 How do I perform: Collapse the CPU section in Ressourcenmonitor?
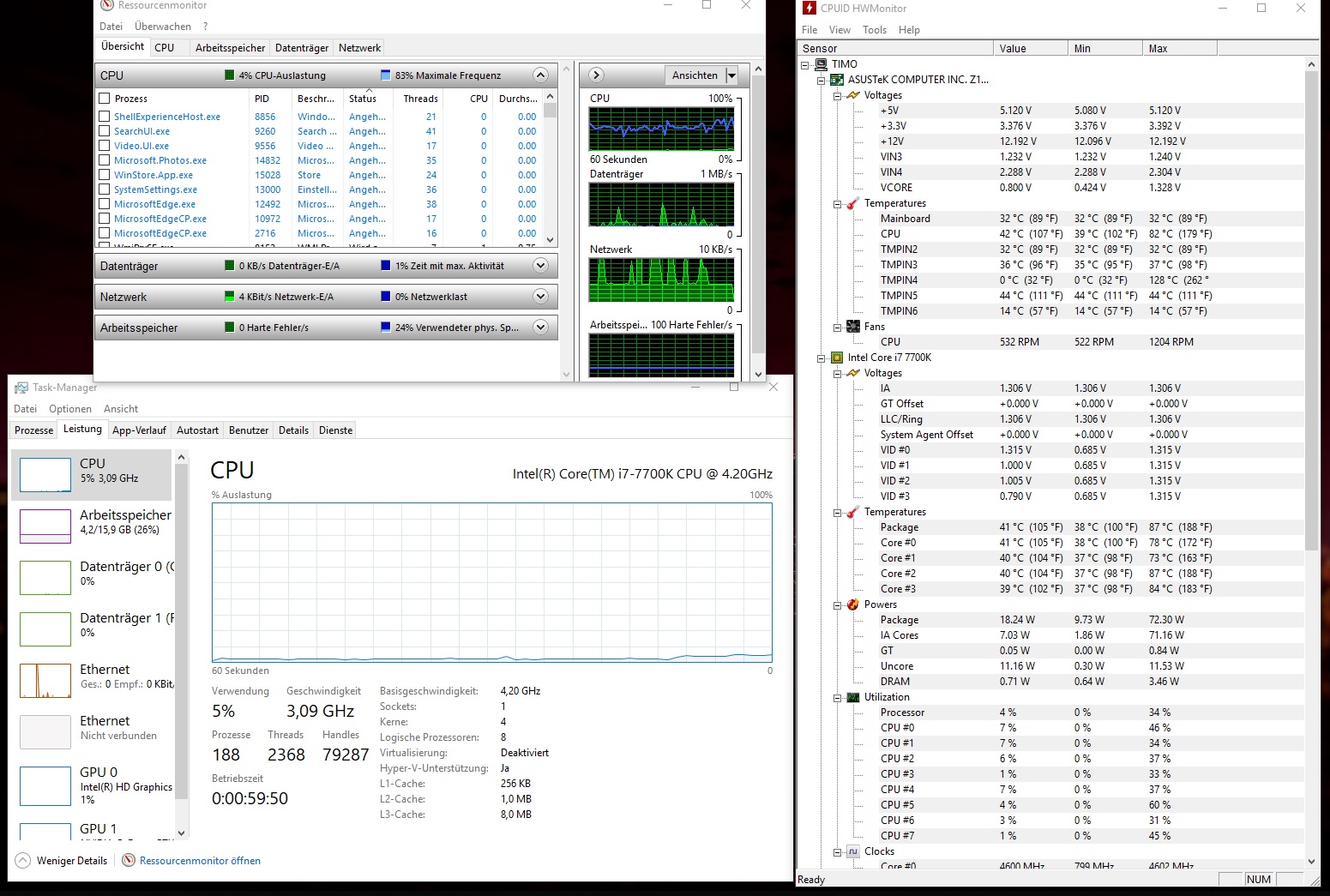pos(540,75)
